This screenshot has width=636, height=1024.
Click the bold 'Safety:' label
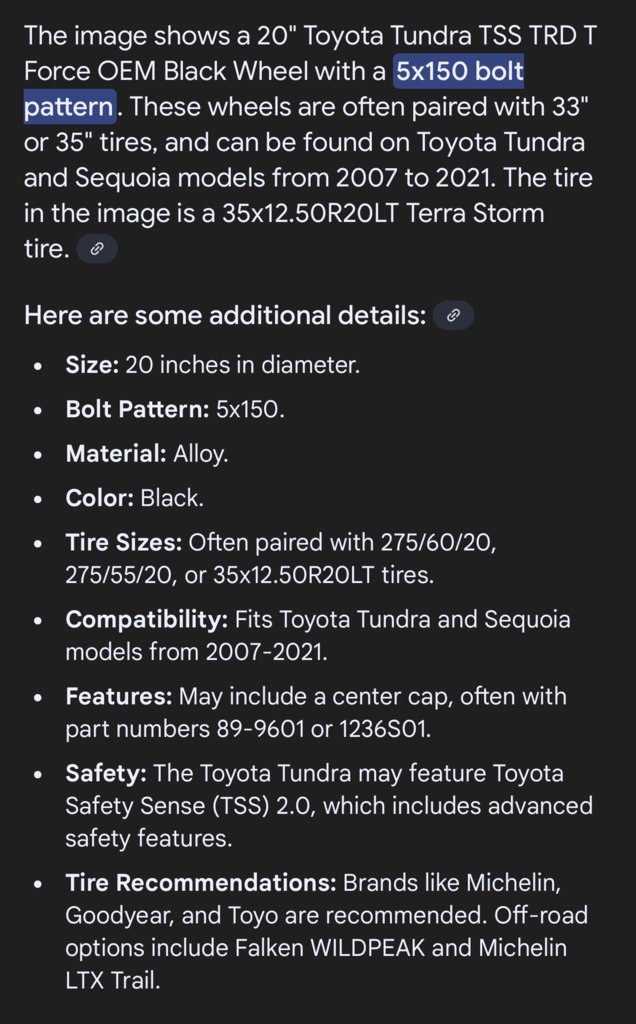[x=106, y=773]
